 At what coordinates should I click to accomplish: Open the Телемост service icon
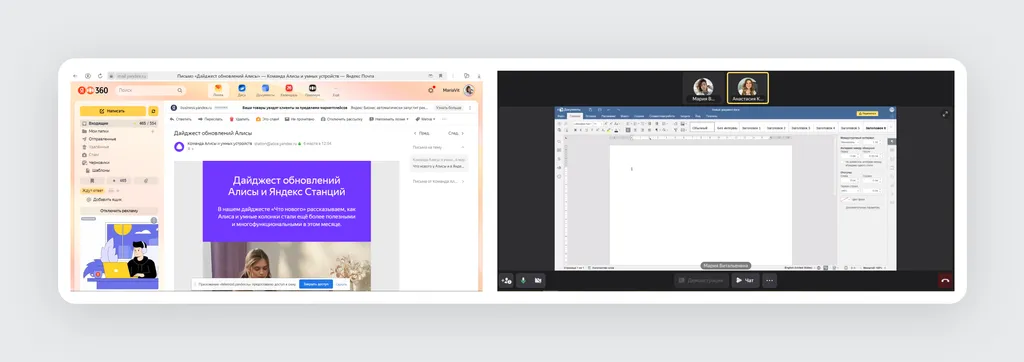pos(312,90)
